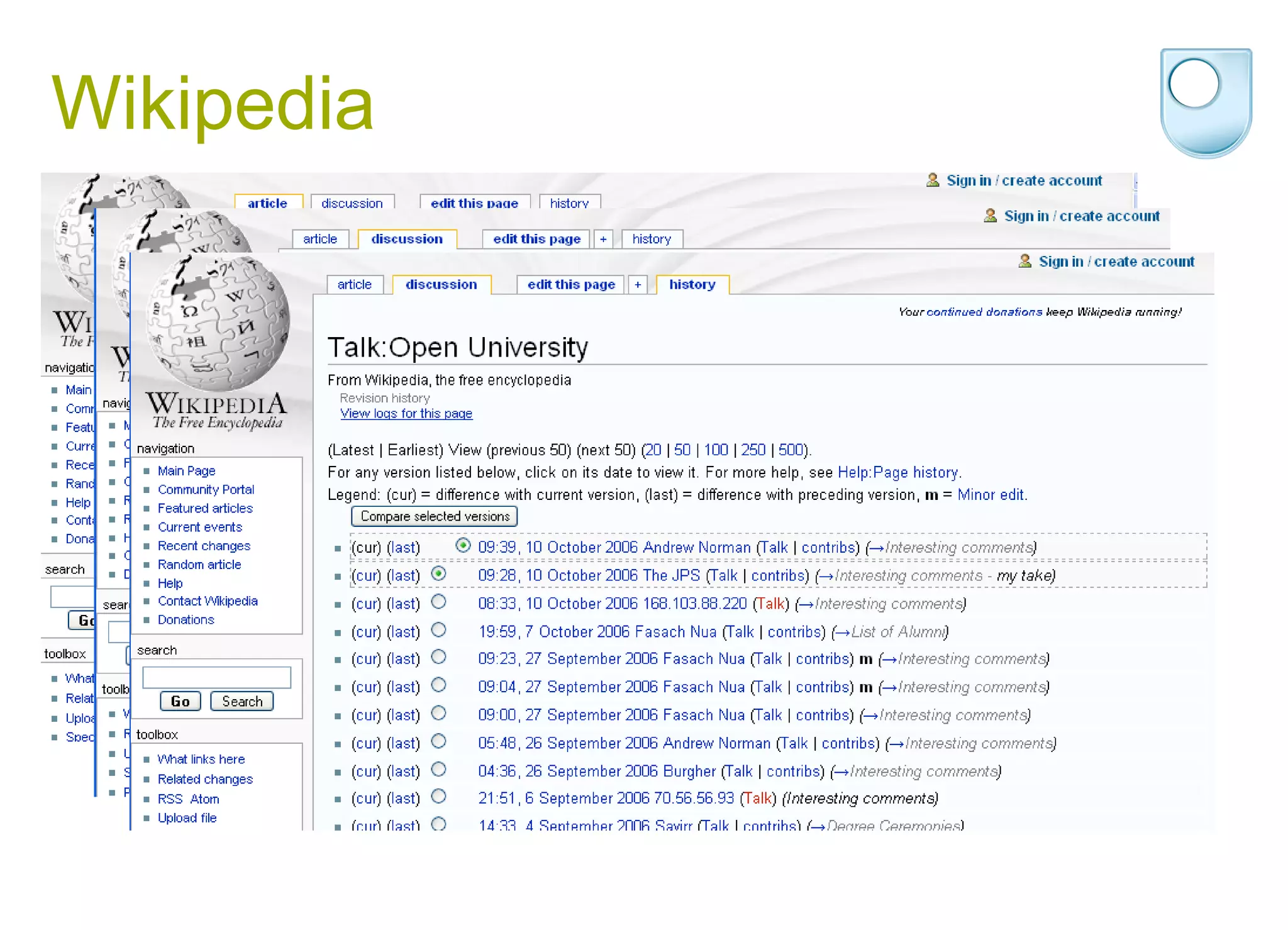
Task: Select radio button for 19:59, 7 October revision
Action: pos(439,629)
